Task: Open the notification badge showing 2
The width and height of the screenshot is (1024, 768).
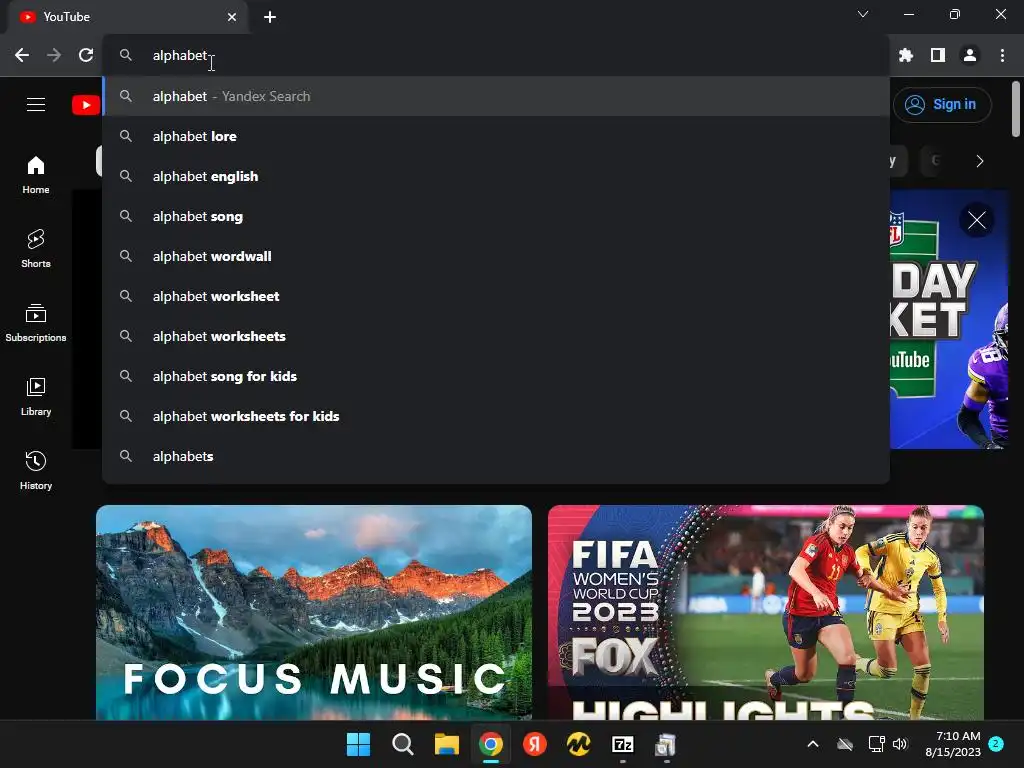Action: [x=996, y=744]
